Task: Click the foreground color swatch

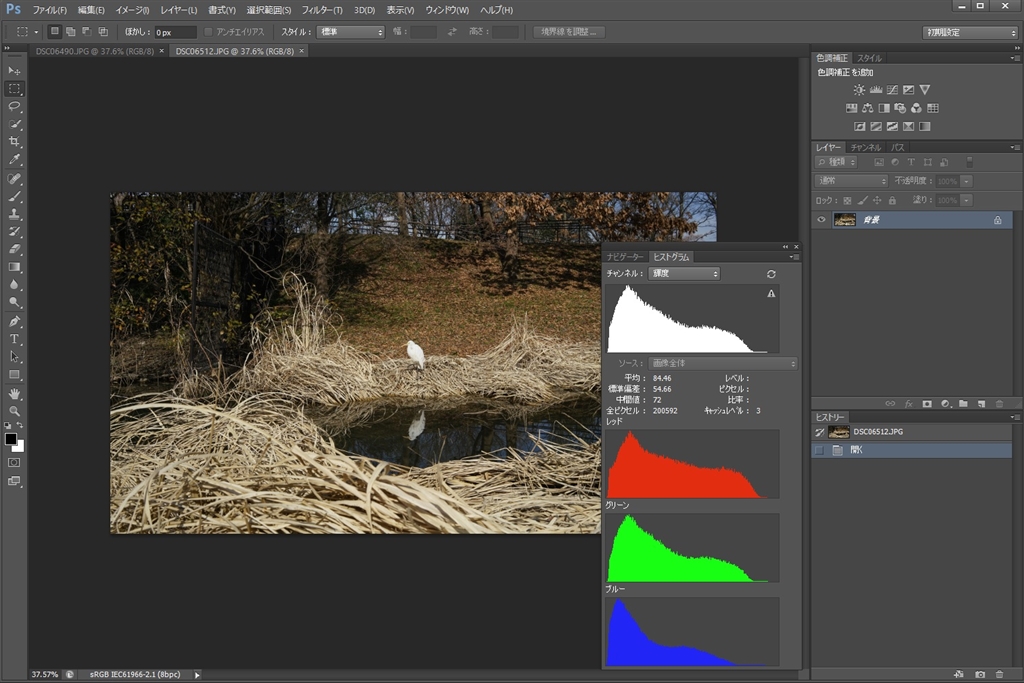Action: (10, 439)
